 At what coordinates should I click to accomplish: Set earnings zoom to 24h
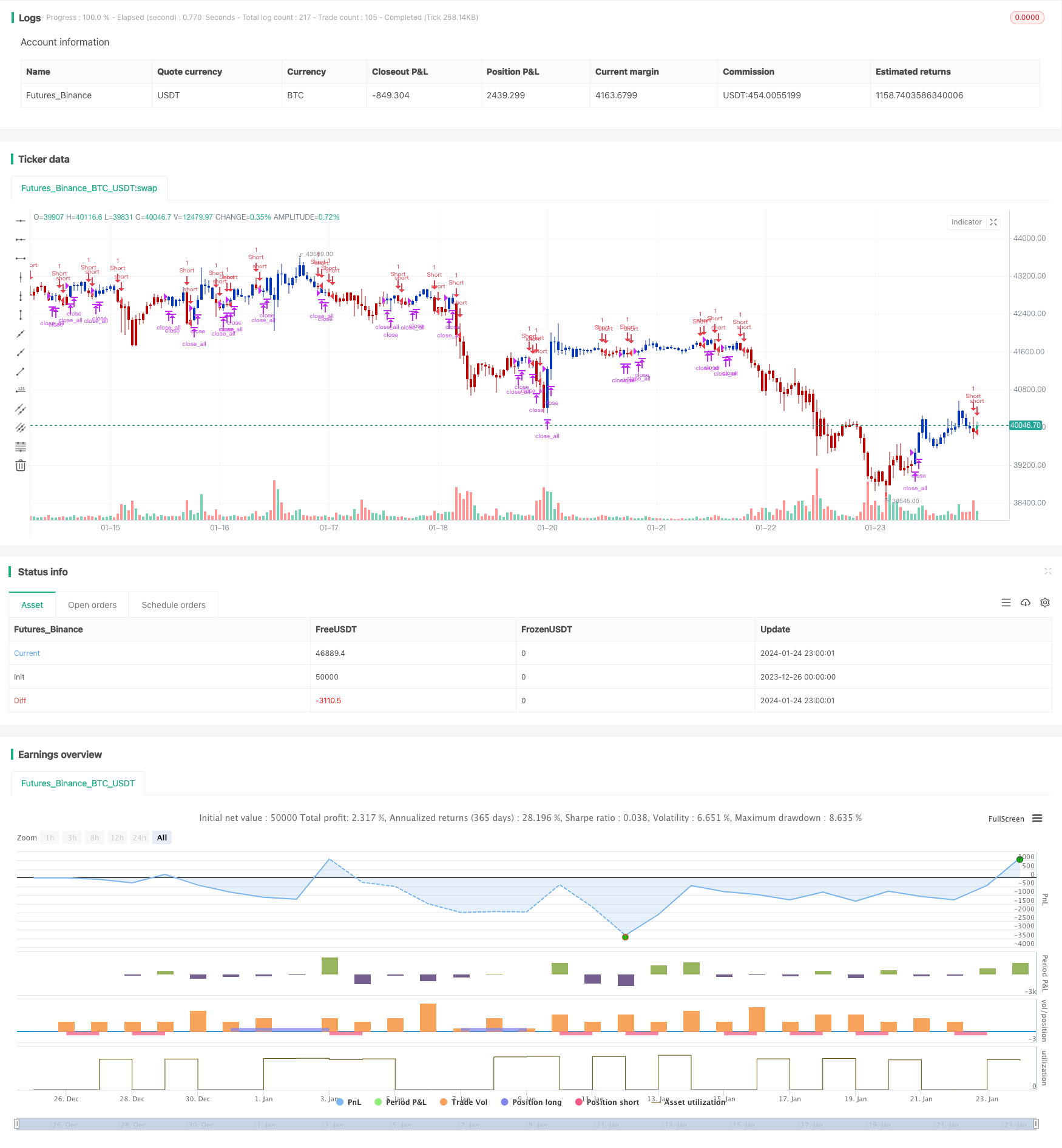tap(140, 837)
